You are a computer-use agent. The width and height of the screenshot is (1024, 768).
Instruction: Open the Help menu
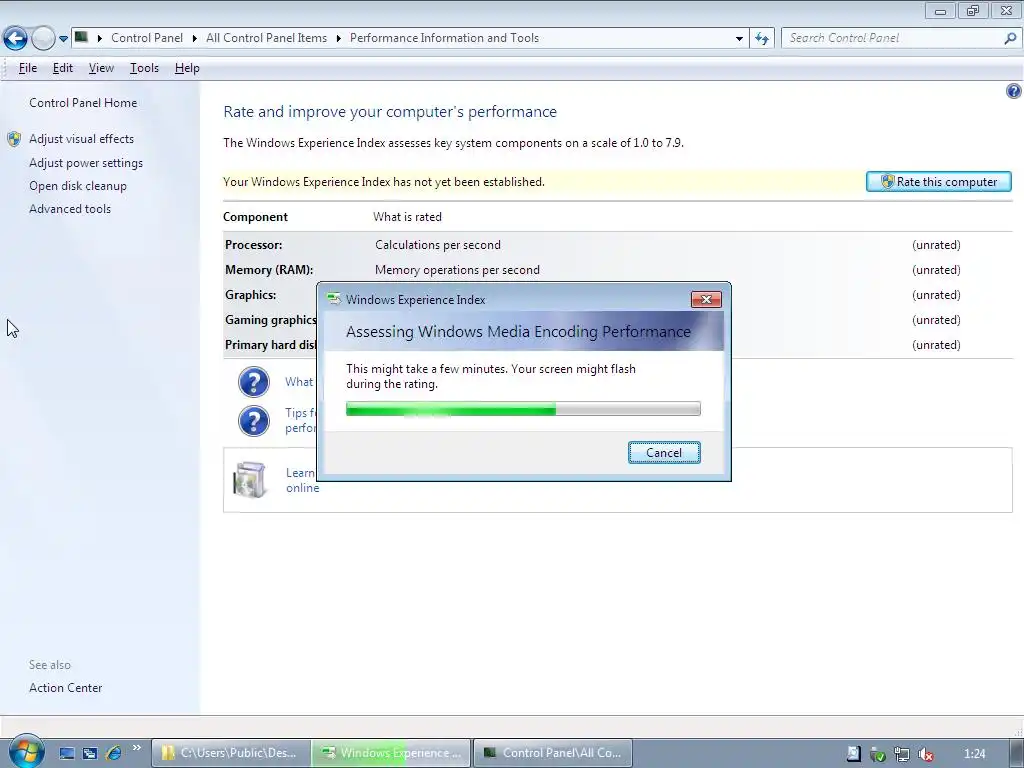point(187,68)
